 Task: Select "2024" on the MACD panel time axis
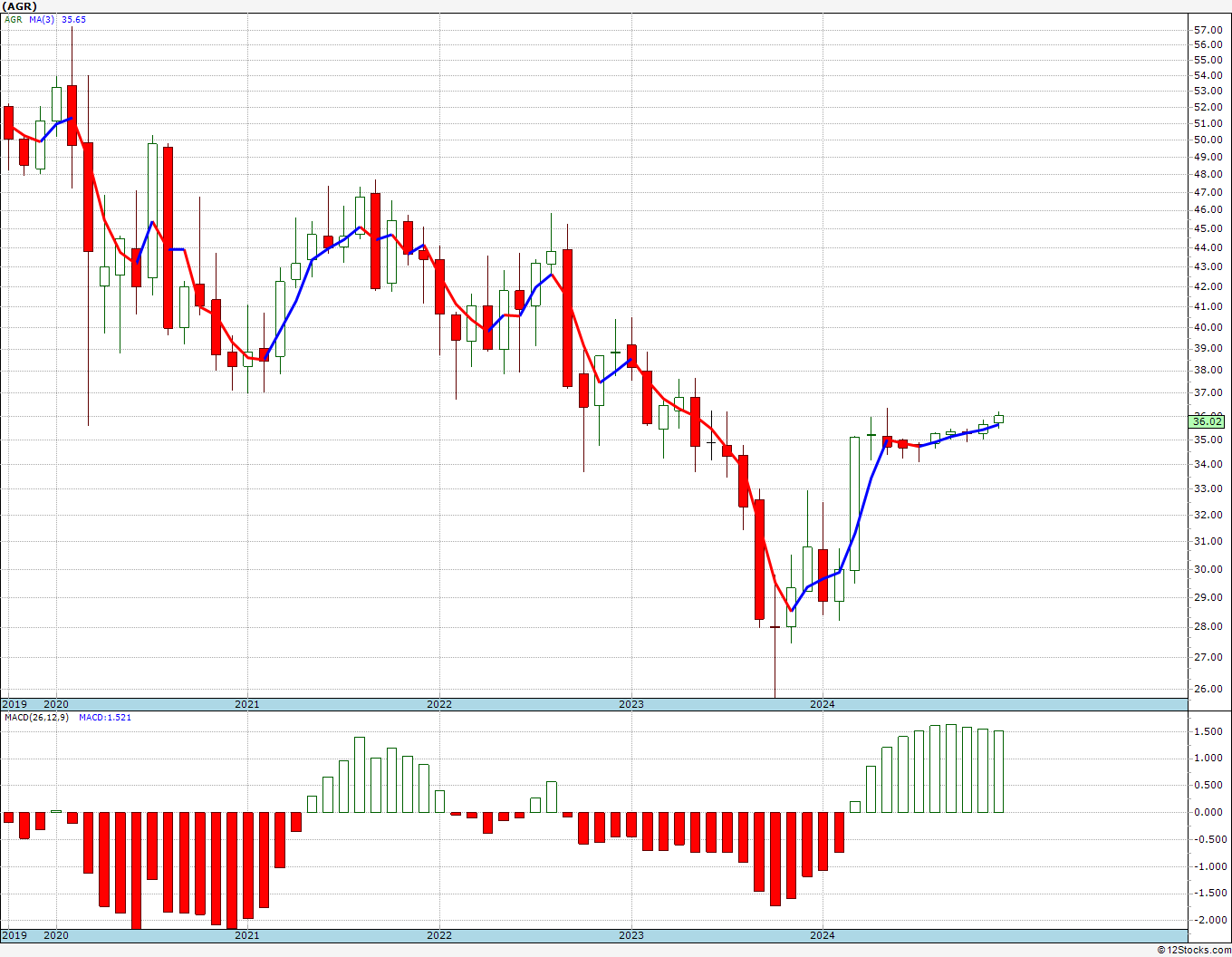click(x=823, y=935)
